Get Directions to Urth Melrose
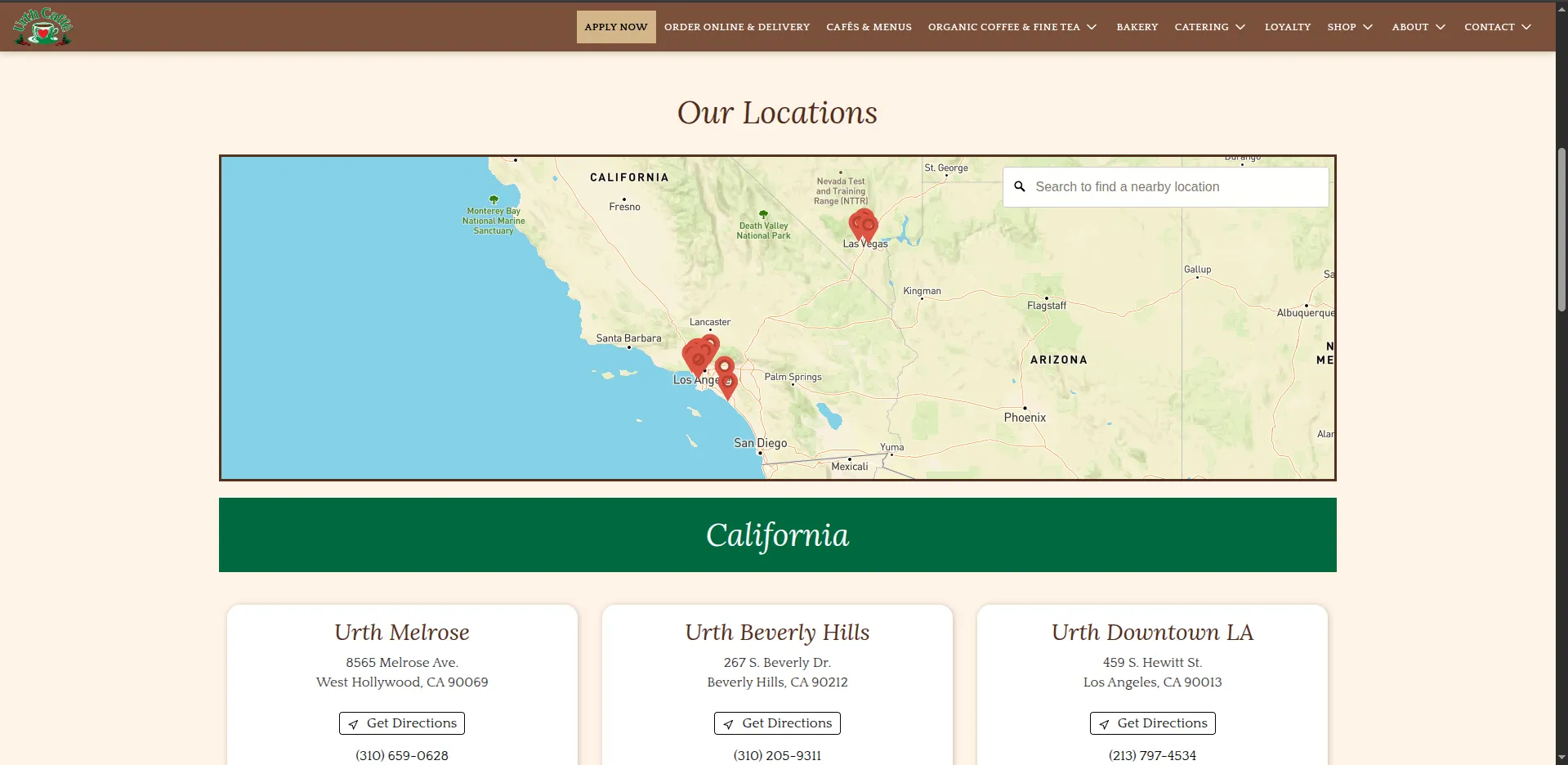The height and width of the screenshot is (765, 1568). (x=402, y=723)
